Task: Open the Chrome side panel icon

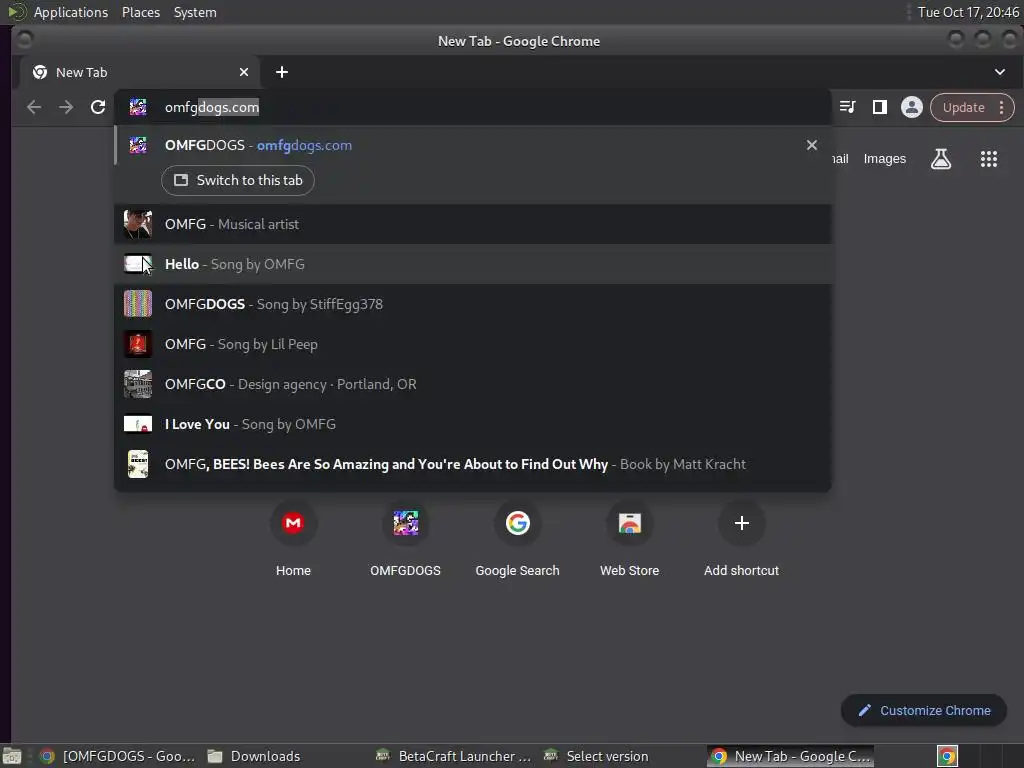Action: tap(880, 107)
